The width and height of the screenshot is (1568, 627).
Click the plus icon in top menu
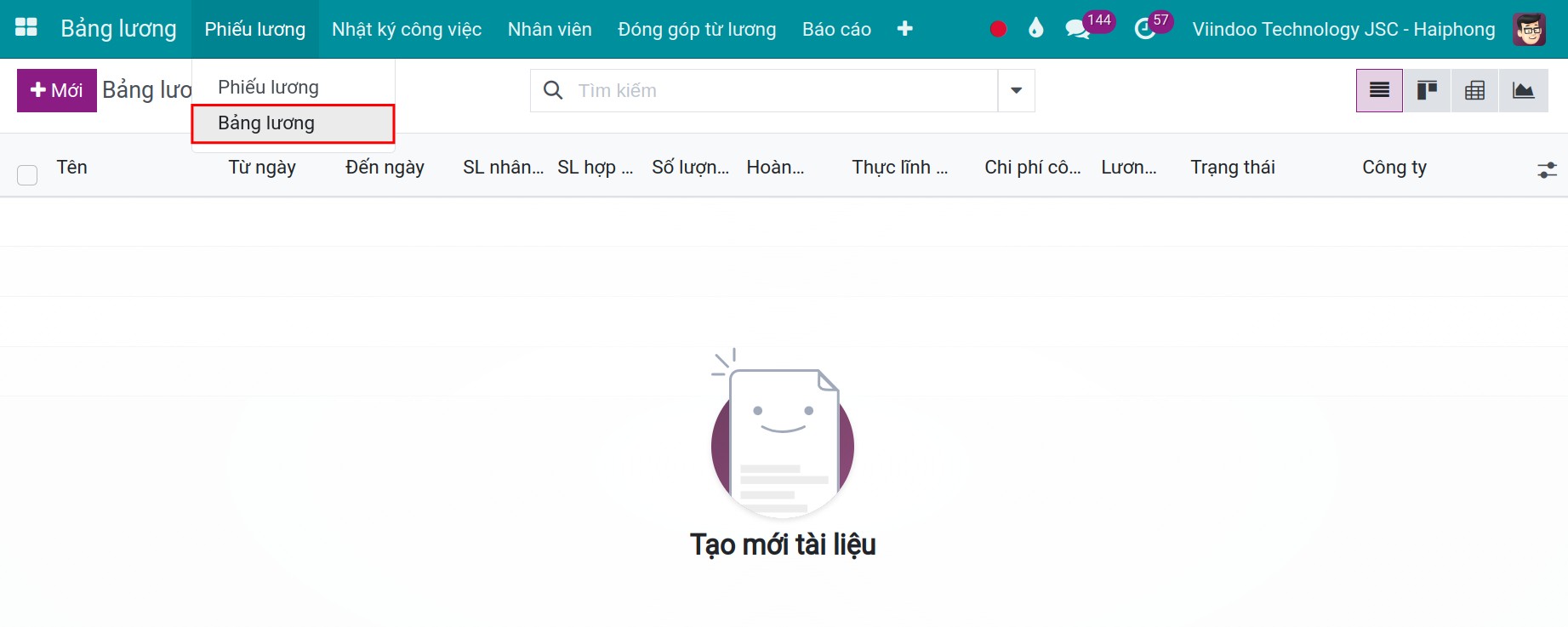pyautogui.click(x=904, y=29)
